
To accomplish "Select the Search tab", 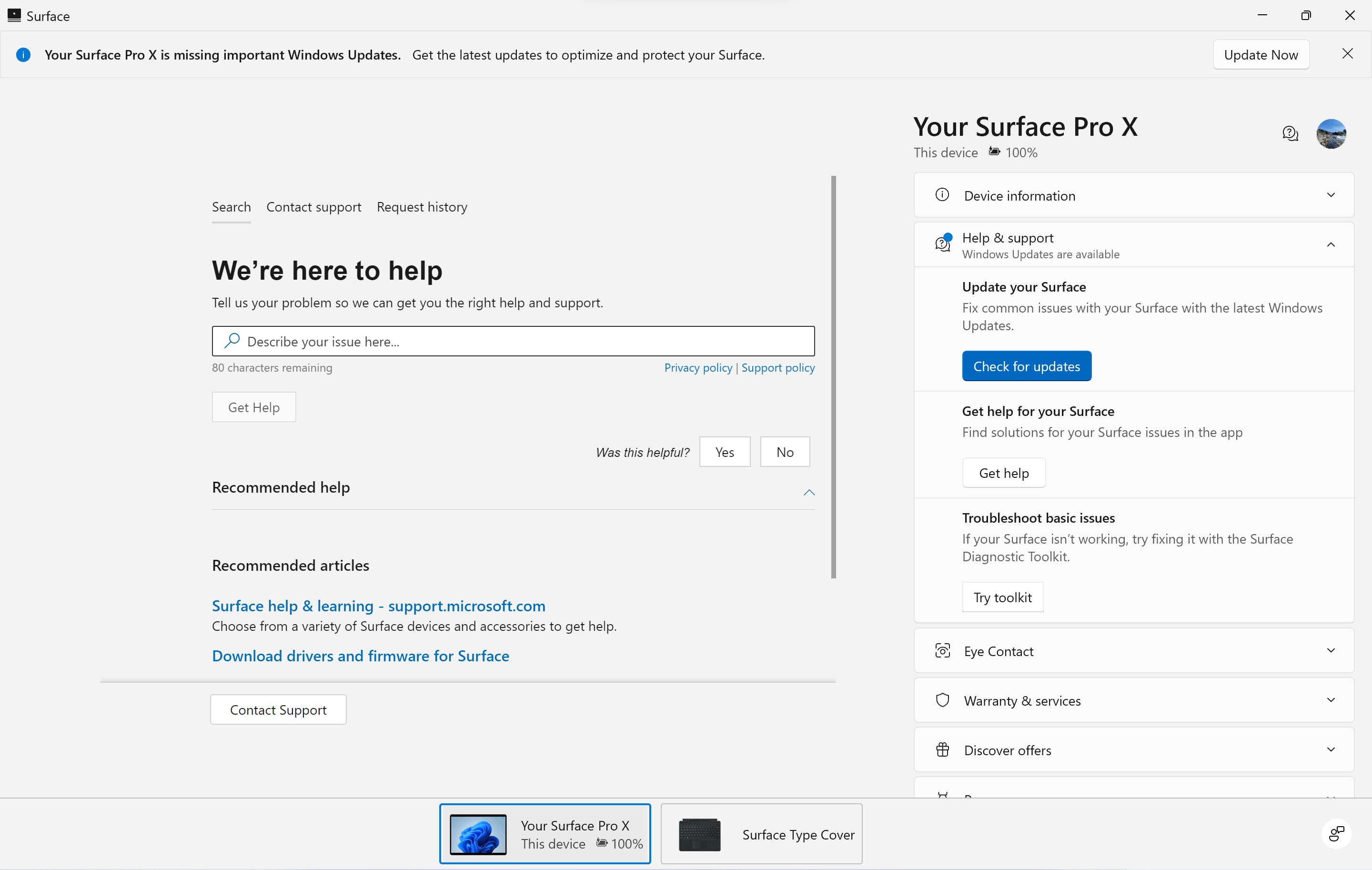I will 231,207.
